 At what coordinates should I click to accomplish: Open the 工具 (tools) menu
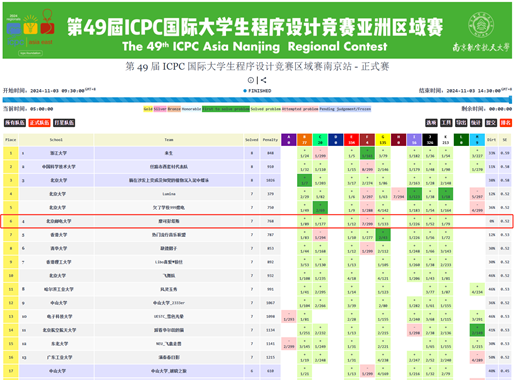[446, 123]
